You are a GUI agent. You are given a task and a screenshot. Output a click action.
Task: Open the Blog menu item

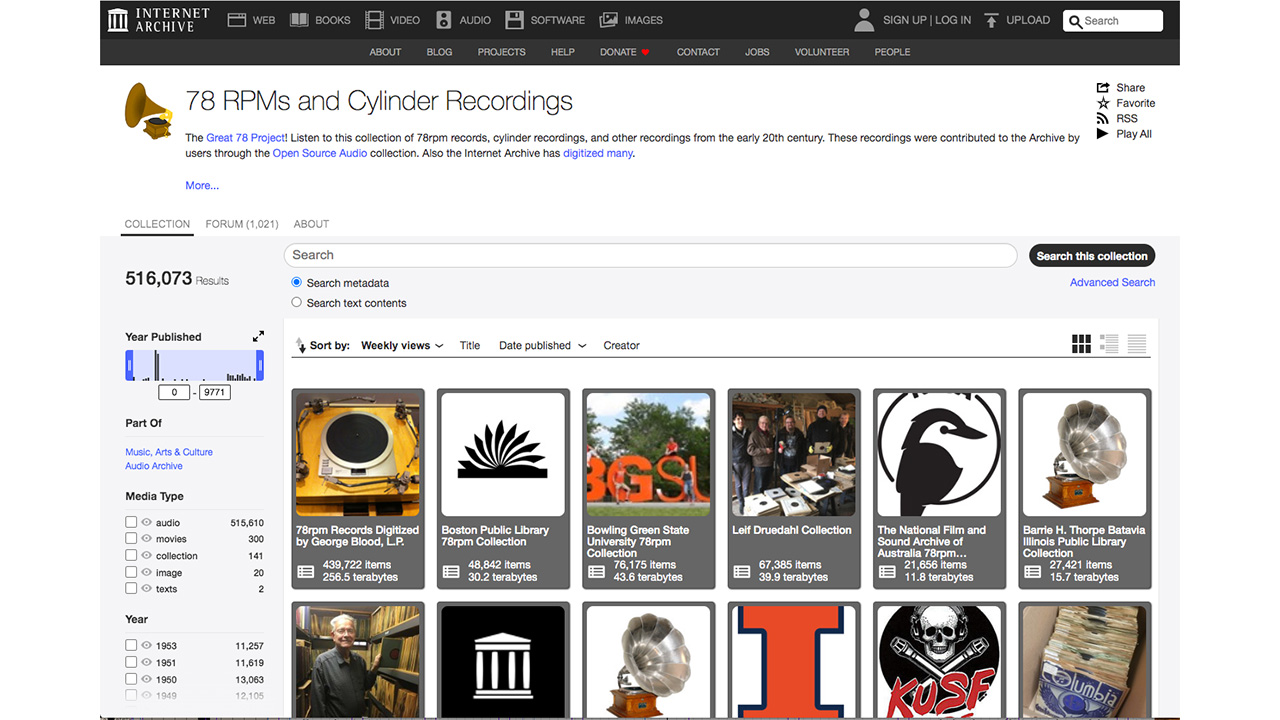439,52
